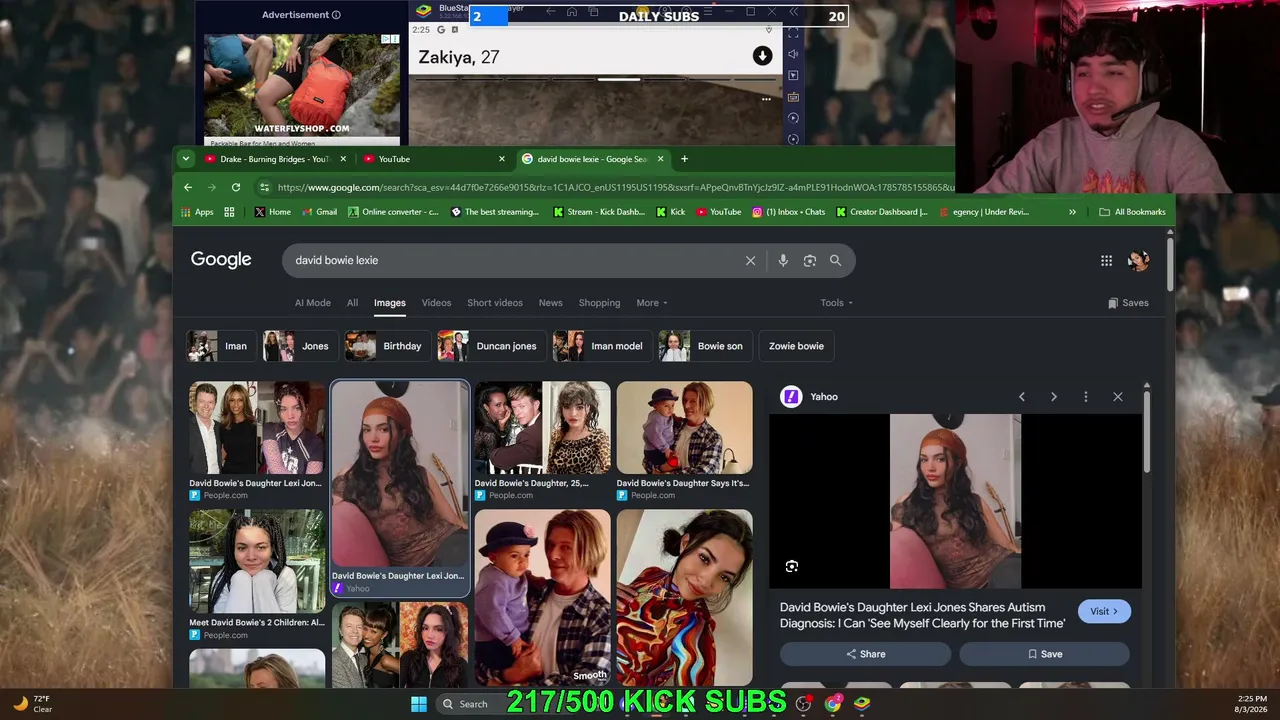
Task: Open a new Chrome tab
Action: point(684,159)
